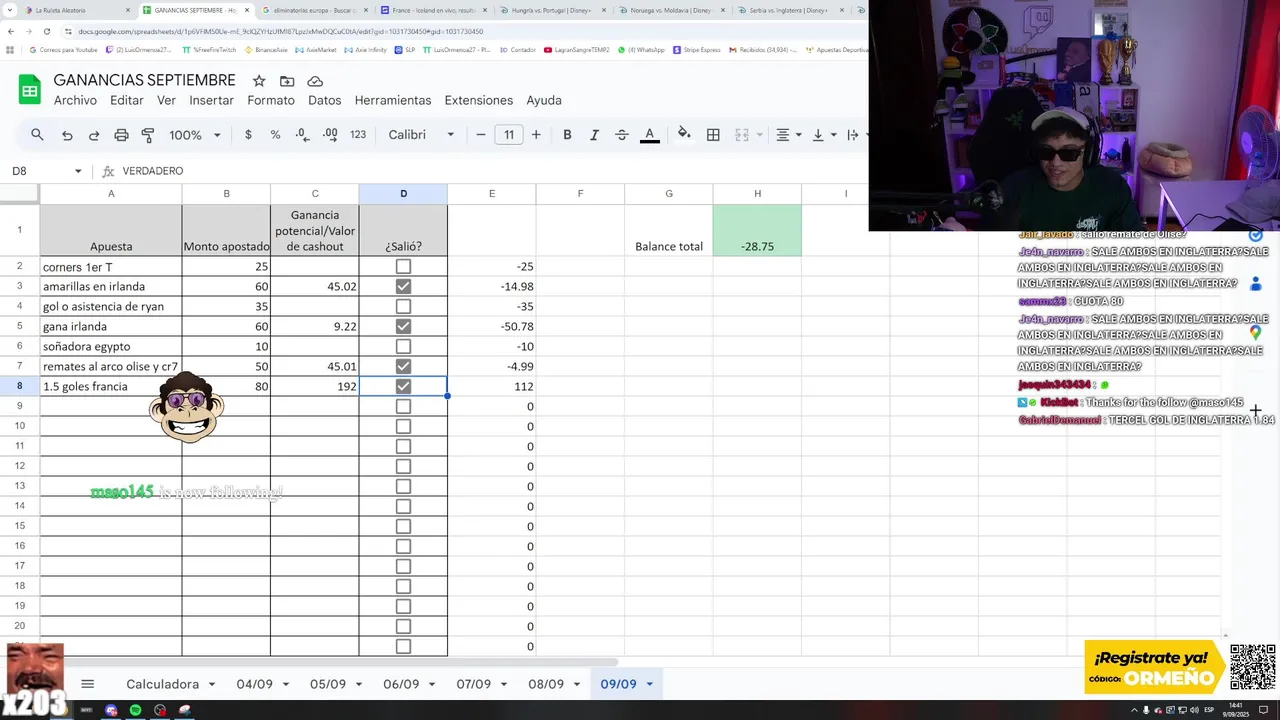Apply percent format
Image resolution: width=1280 pixels, height=720 pixels.
(275, 135)
